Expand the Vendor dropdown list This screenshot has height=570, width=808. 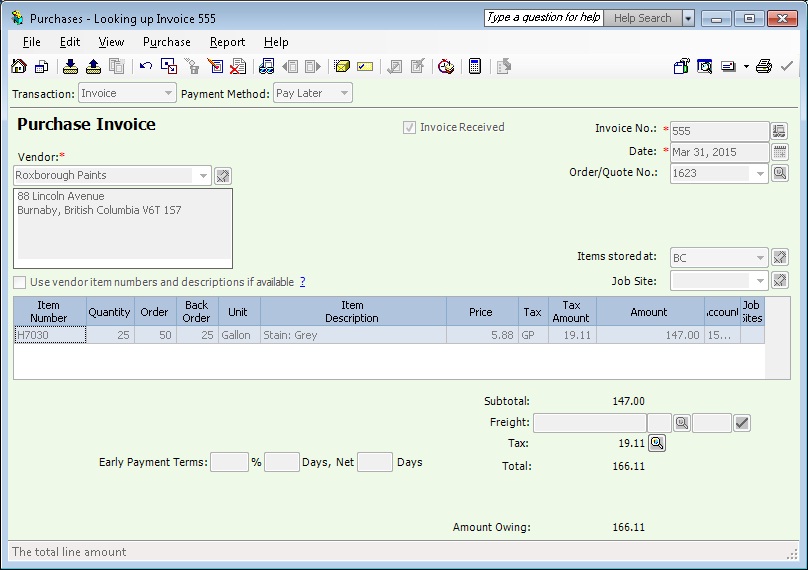point(203,176)
